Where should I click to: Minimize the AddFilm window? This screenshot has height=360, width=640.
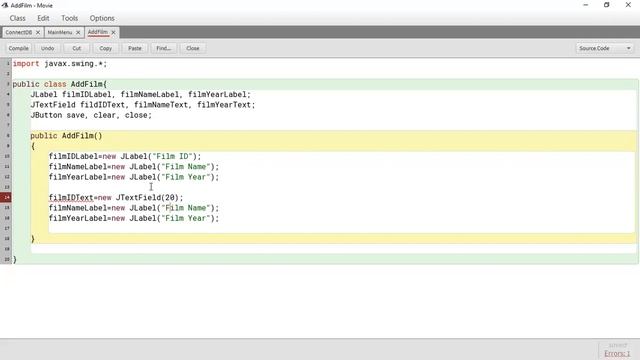pyautogui.click(x=586, y=5)
